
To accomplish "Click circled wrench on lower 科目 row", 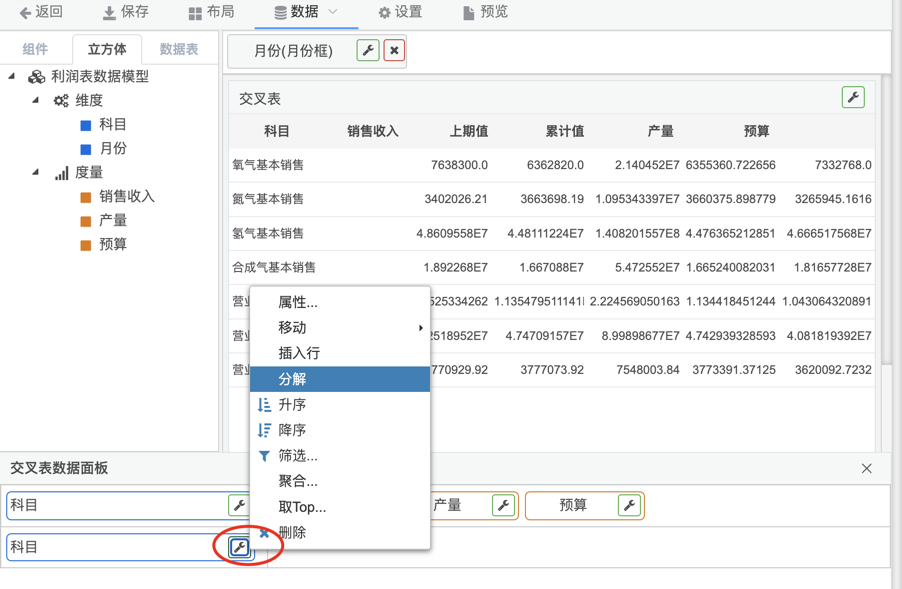I will 239,547.
